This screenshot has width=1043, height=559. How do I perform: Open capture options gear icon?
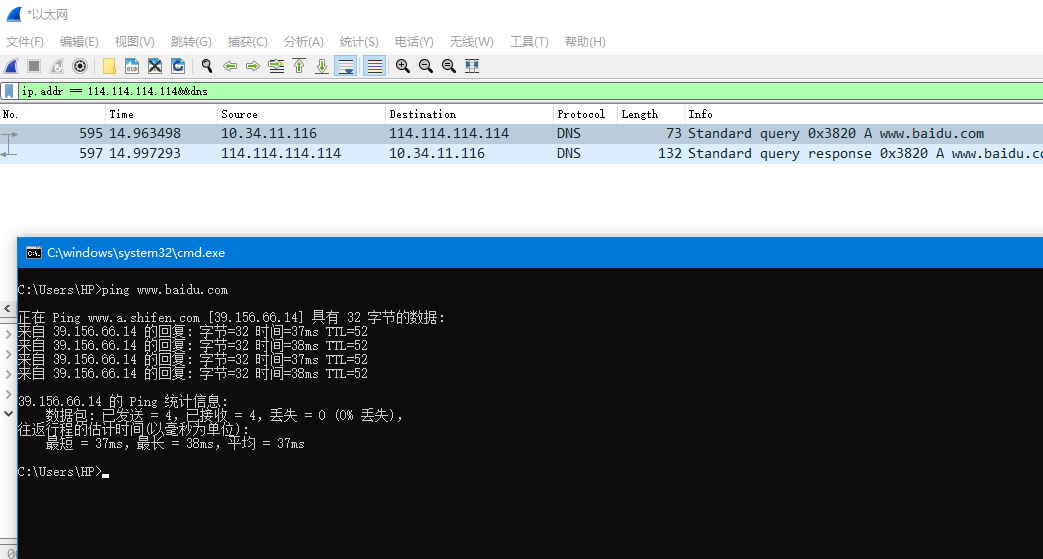[80, 66]
